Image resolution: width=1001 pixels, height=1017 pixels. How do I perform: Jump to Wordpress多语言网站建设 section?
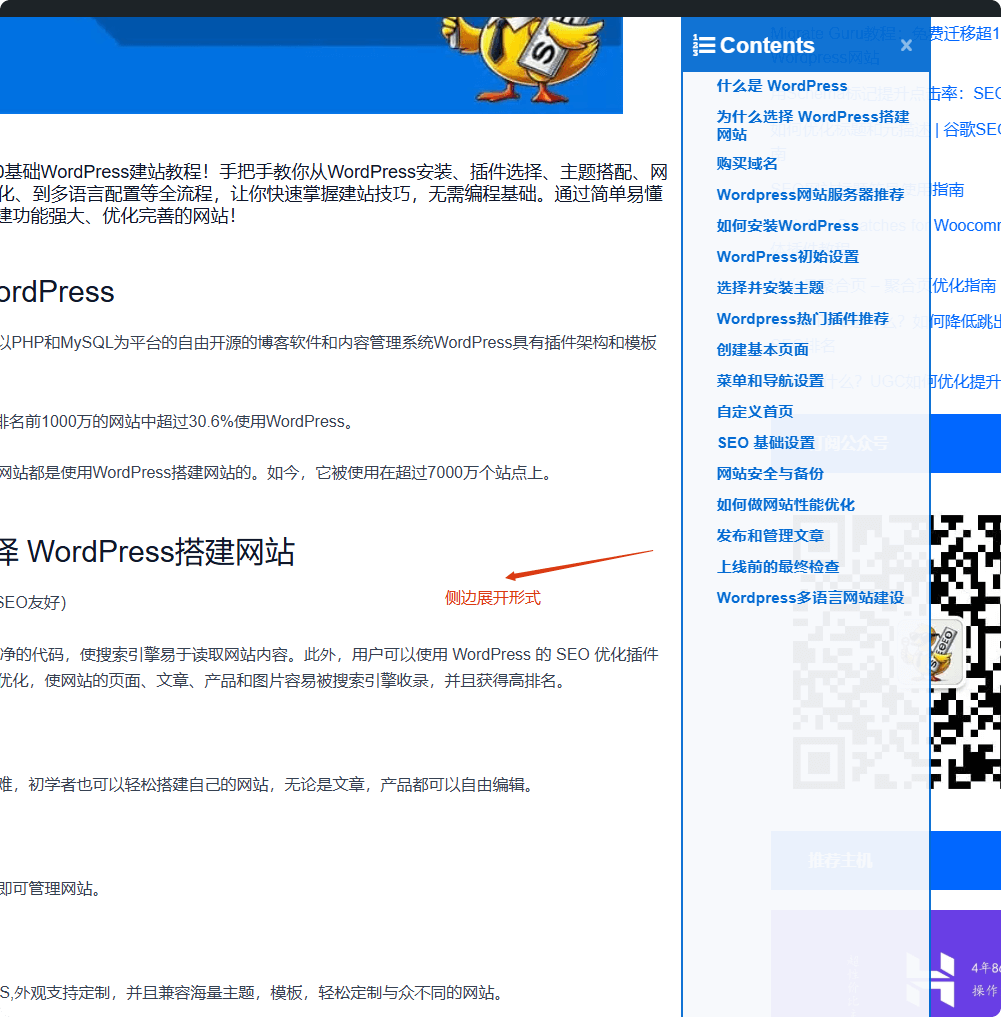click(810, 598)
